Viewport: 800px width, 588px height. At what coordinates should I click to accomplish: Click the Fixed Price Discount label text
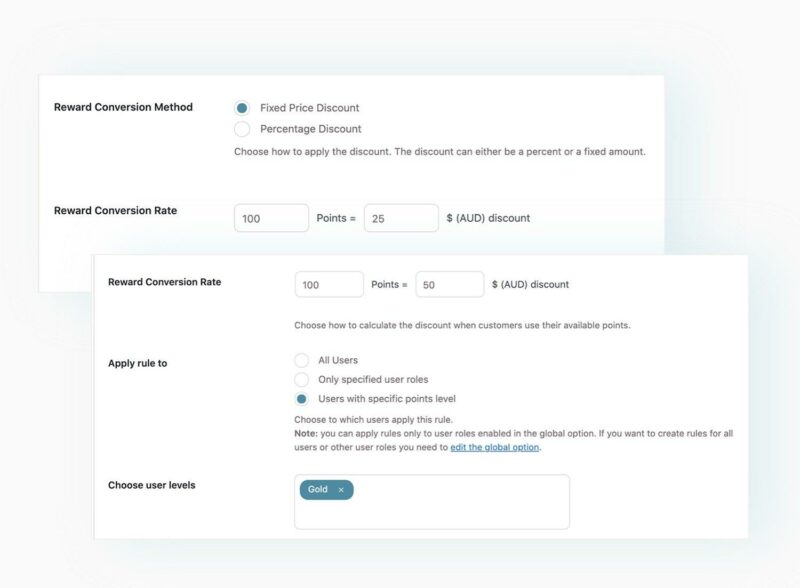310,108
